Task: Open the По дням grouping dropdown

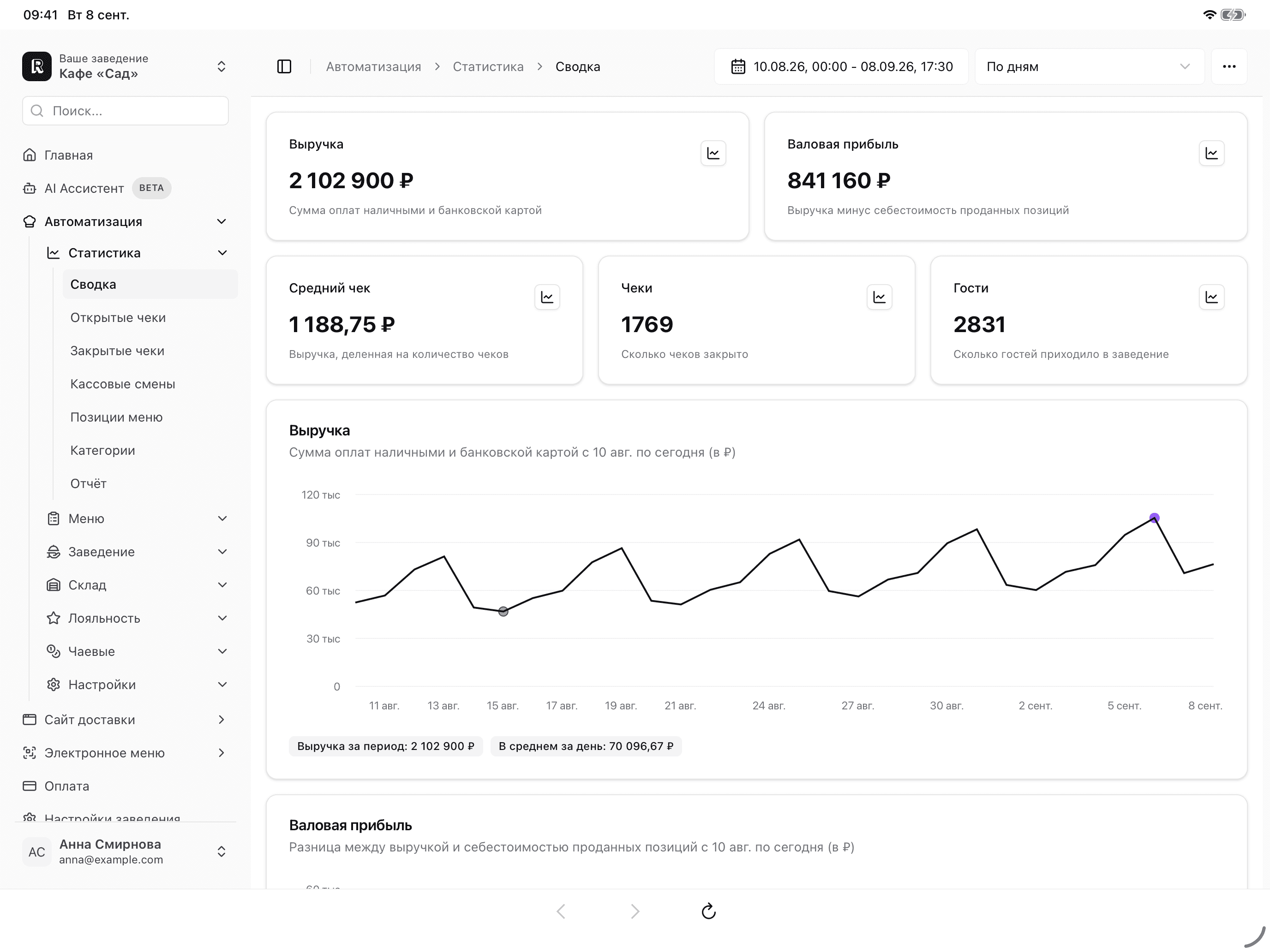Action: pos(1089,66)
